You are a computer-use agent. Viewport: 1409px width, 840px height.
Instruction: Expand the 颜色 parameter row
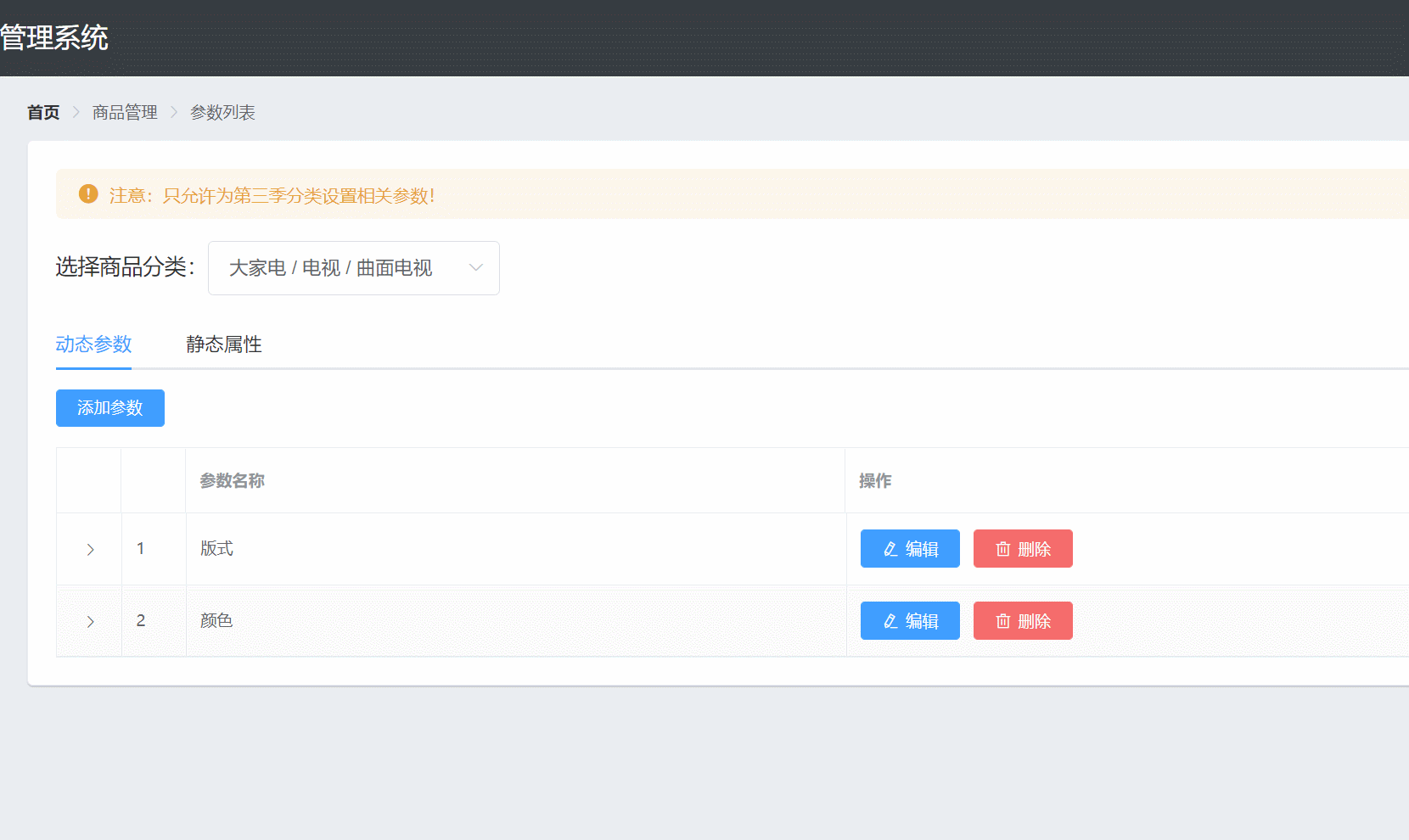pyautogui.click(x=90, y=622)
